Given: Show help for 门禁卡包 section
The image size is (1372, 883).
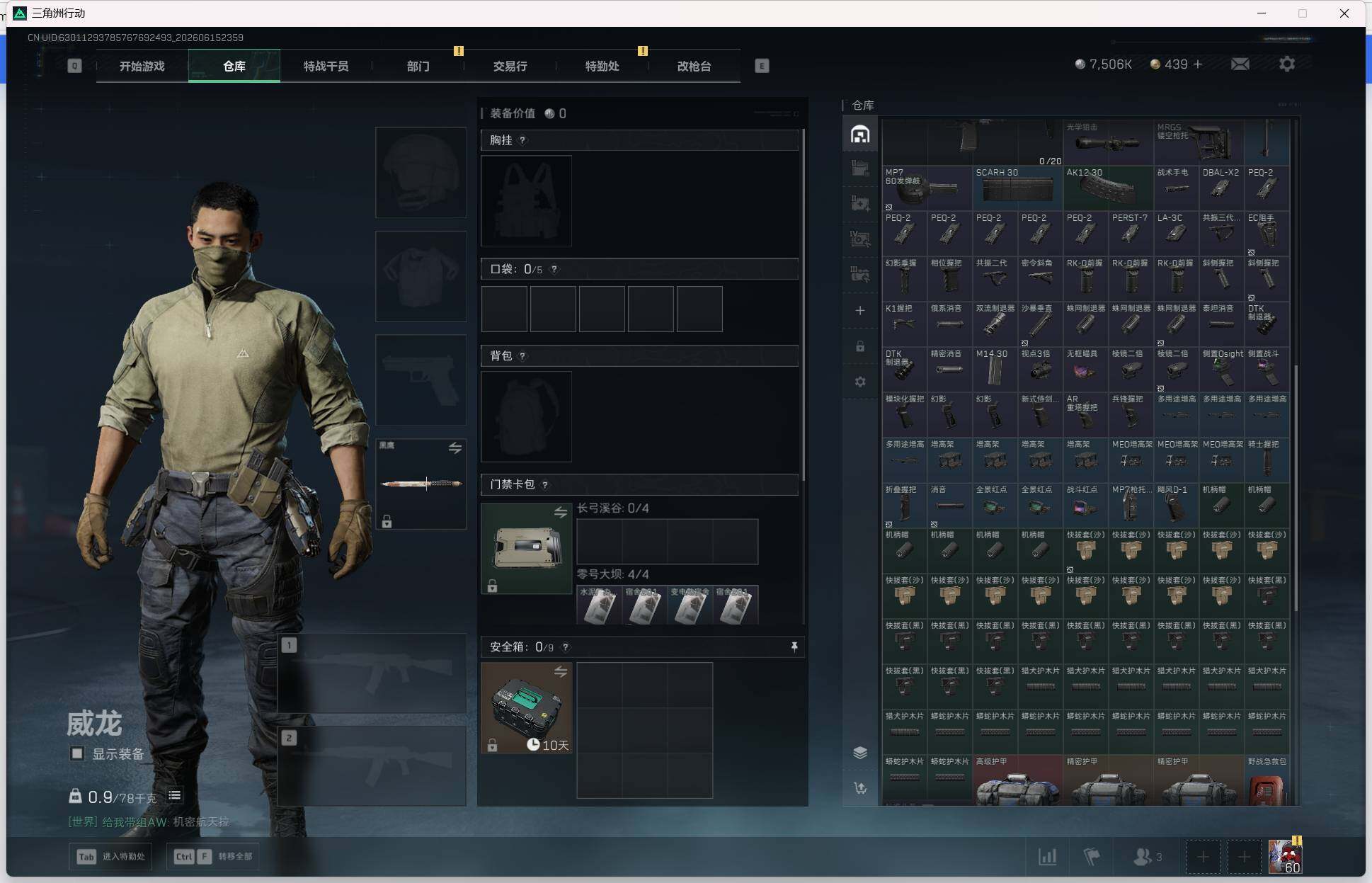Looking at the screenshot, I should (x=545, y=485).
